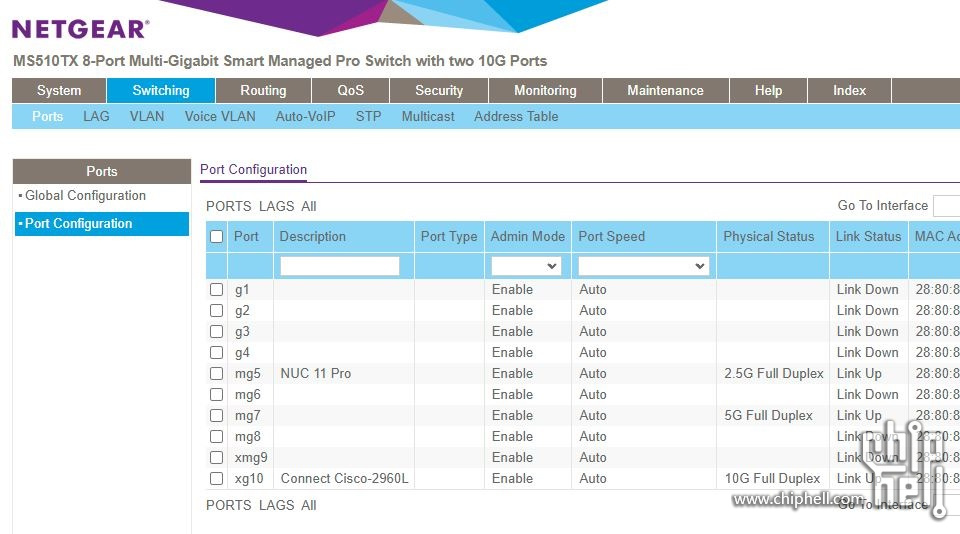Open the LAG submenu

pyautogui.click(x=96, y=116)
